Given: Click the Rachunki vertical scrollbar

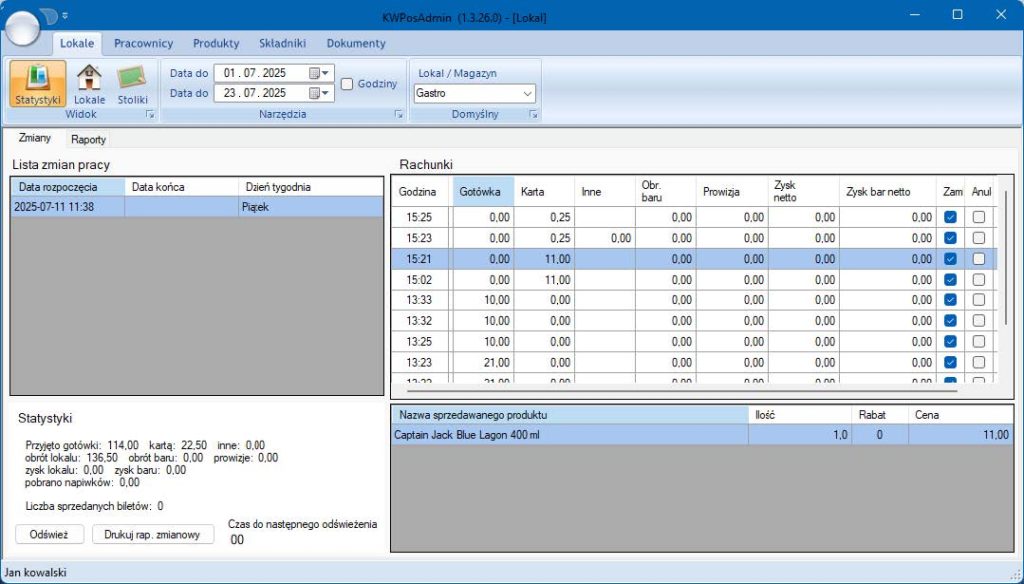Looking at the screenshot, I should click(x=1006, y=260).
